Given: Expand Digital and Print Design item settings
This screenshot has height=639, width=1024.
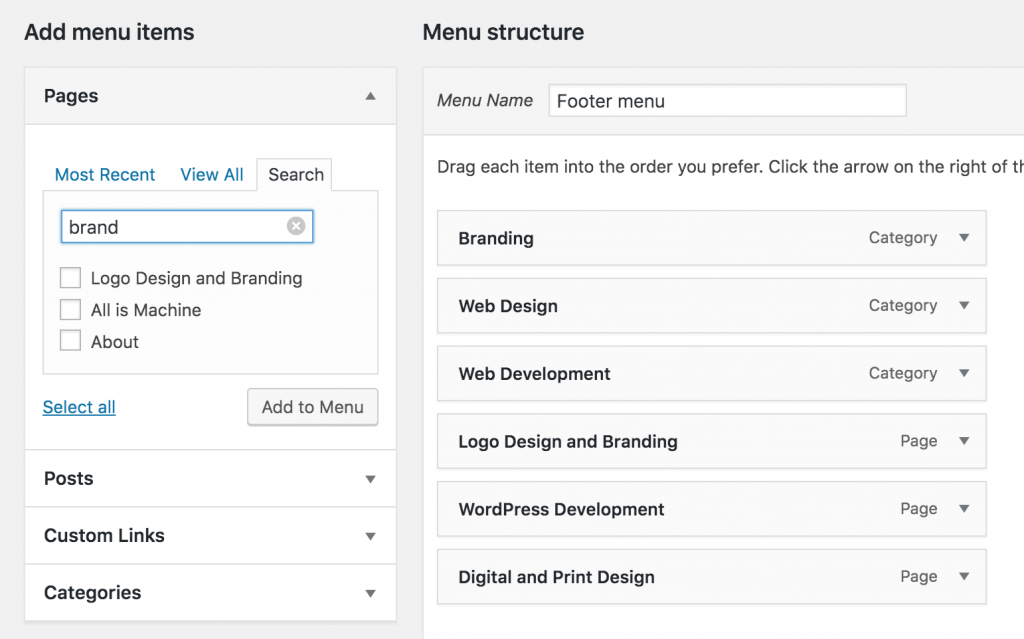Looking at the screenshot, I should pyautogui.click(x=963, y=576).
